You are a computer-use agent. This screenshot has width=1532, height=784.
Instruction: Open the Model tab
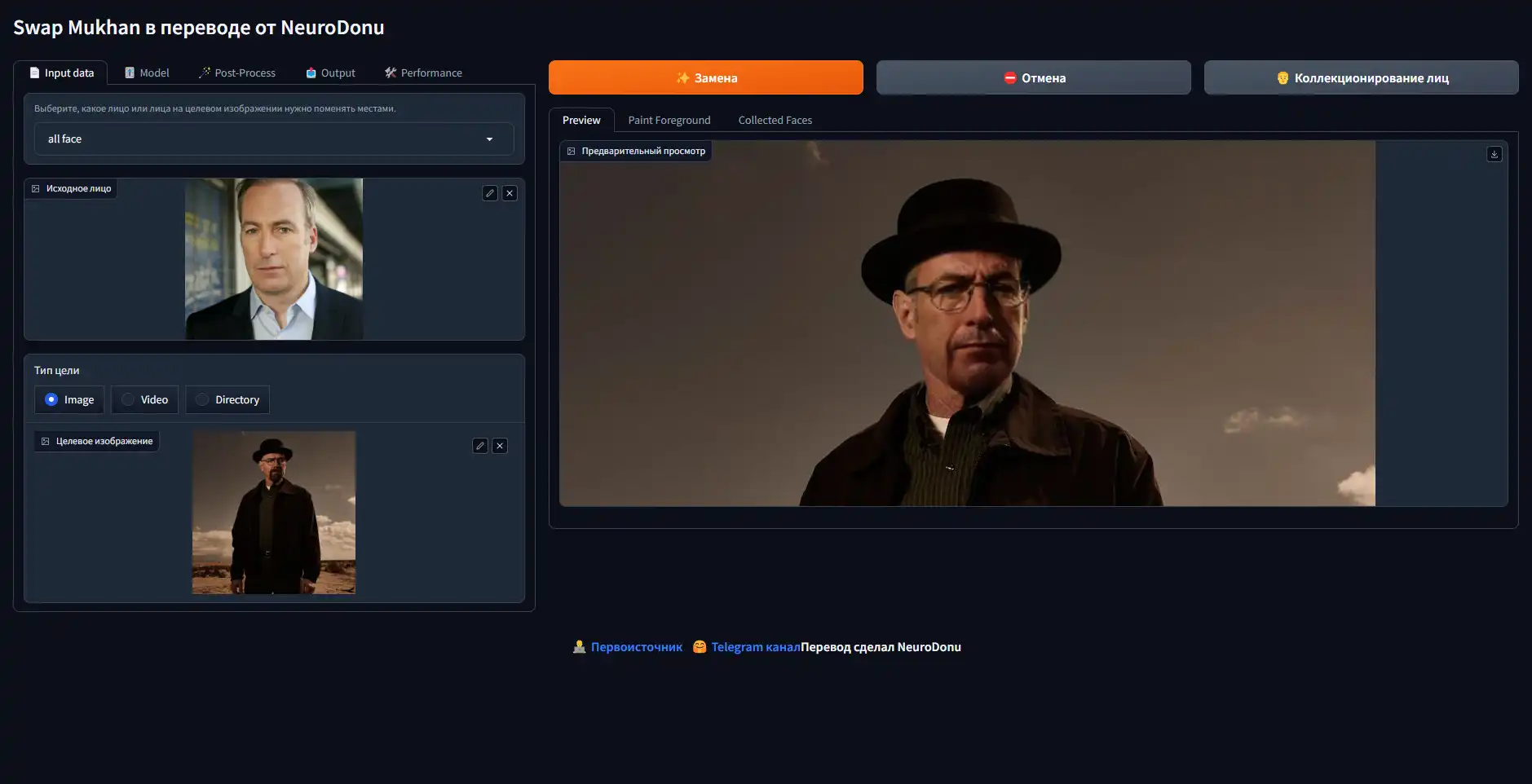pyautogui.click(x=147, y=73)
